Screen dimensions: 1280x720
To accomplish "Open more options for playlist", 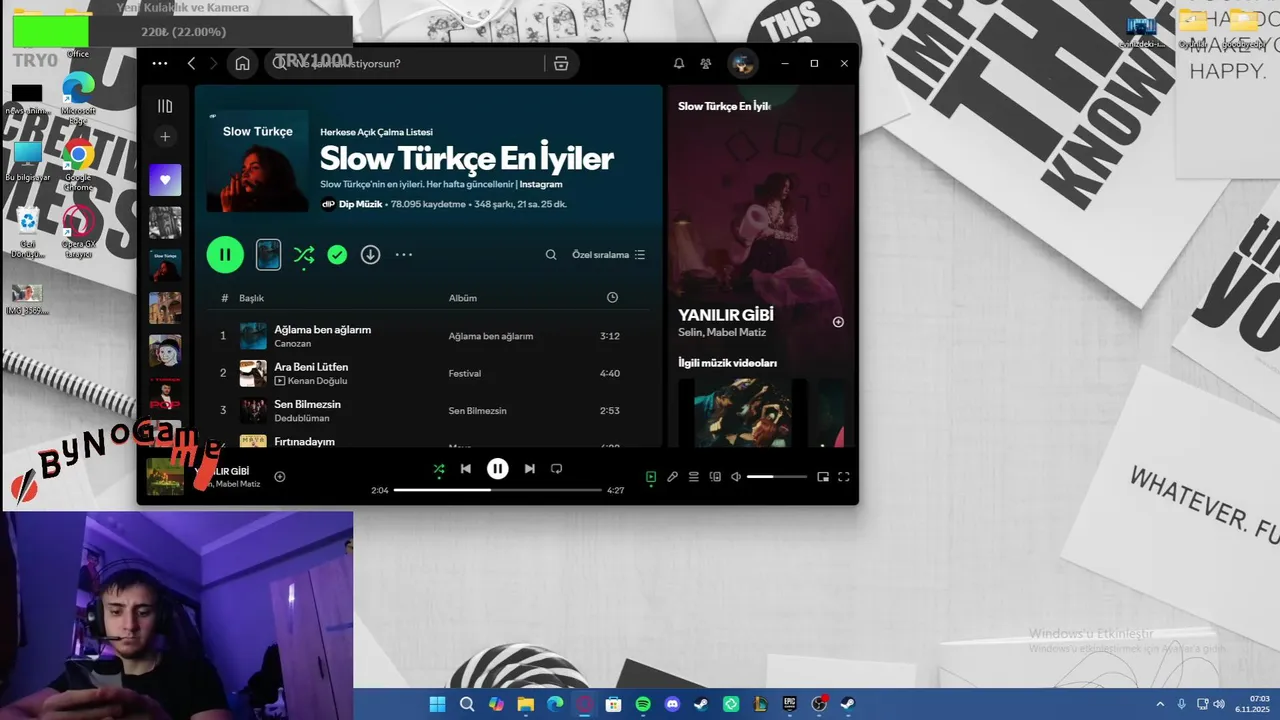I will pyautogui.click(x=404, y=255).
